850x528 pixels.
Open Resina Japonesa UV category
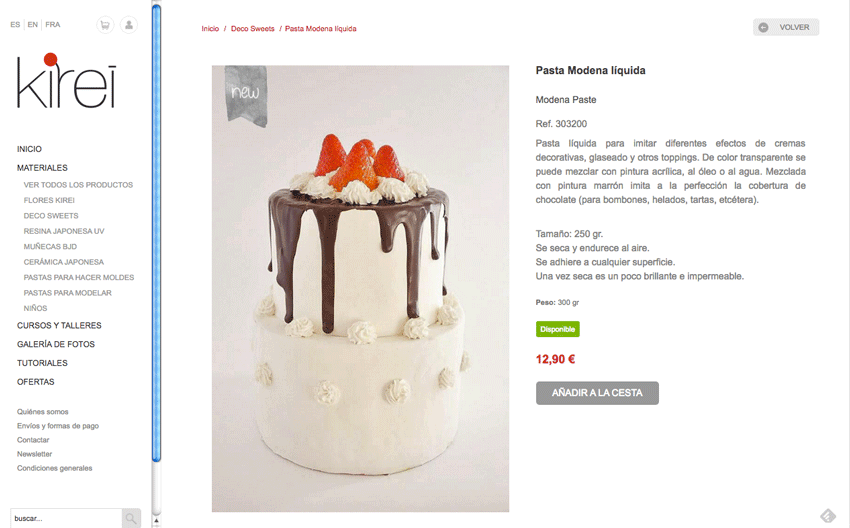coord(64,231)
